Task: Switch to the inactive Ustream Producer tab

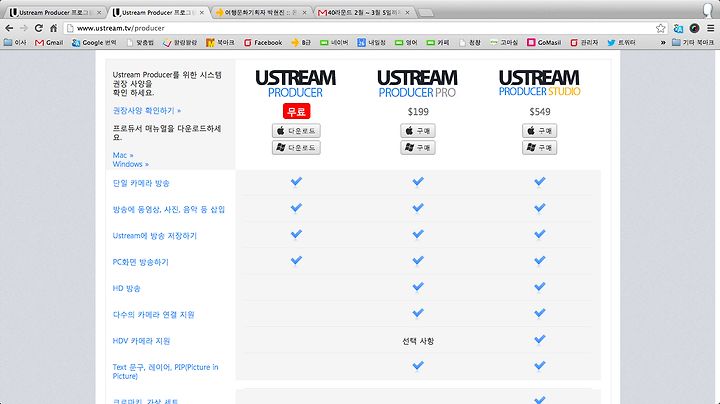Action: click(x=55, y=12)
